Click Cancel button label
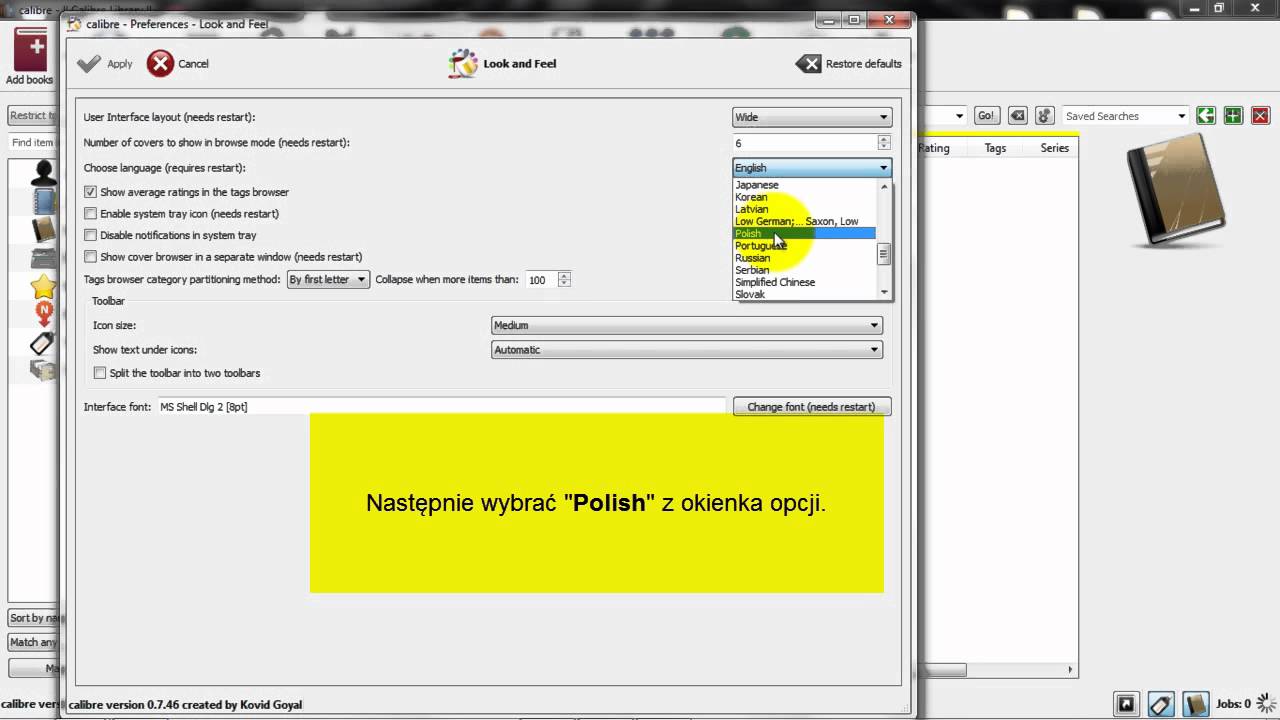Screen dimensions: 1280x720 pos(193,64)
